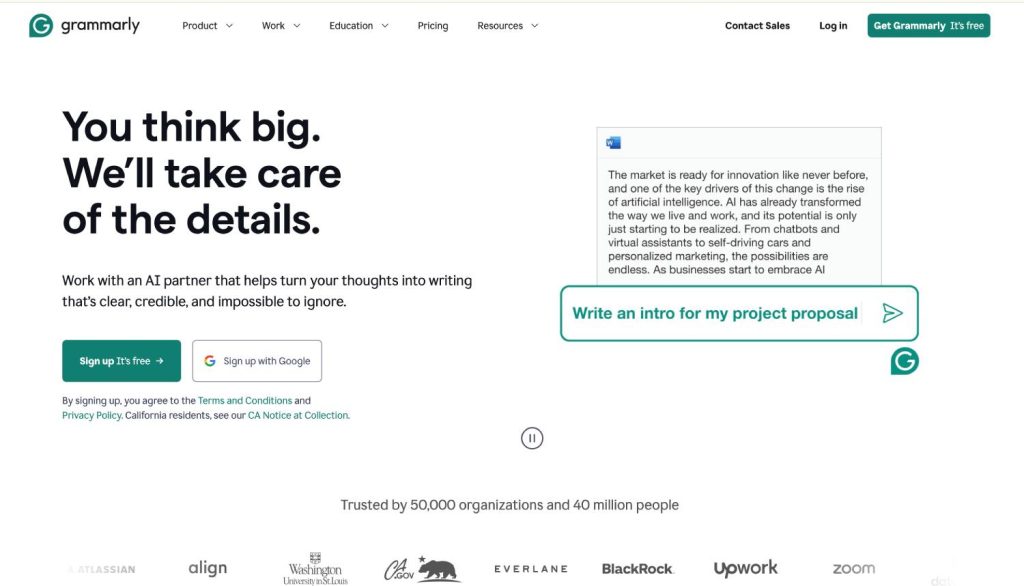Viewport: 1024px width, 586px height.
Task: Select Pricing in the navigation bar
Action: 432,25
